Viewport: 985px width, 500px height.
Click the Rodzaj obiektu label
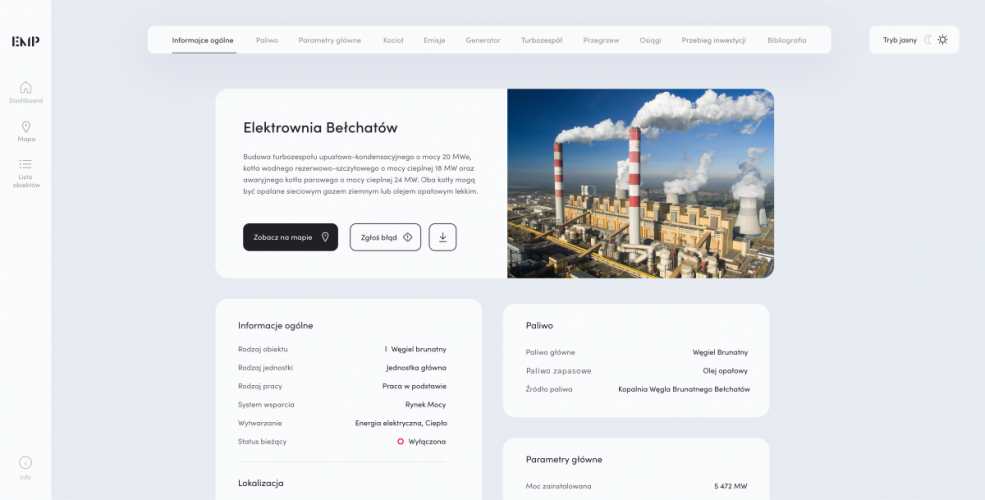pyautogui.click(x=263, y=349)
